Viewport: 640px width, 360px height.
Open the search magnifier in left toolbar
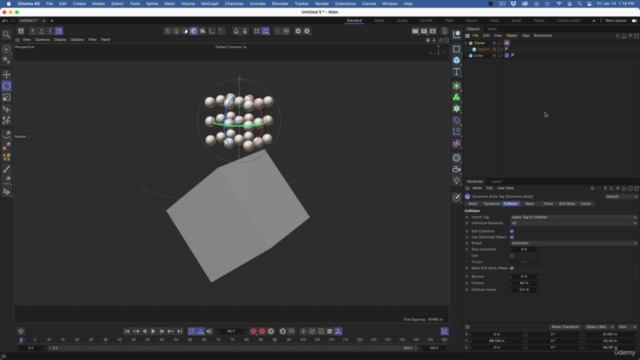(7, 35)
